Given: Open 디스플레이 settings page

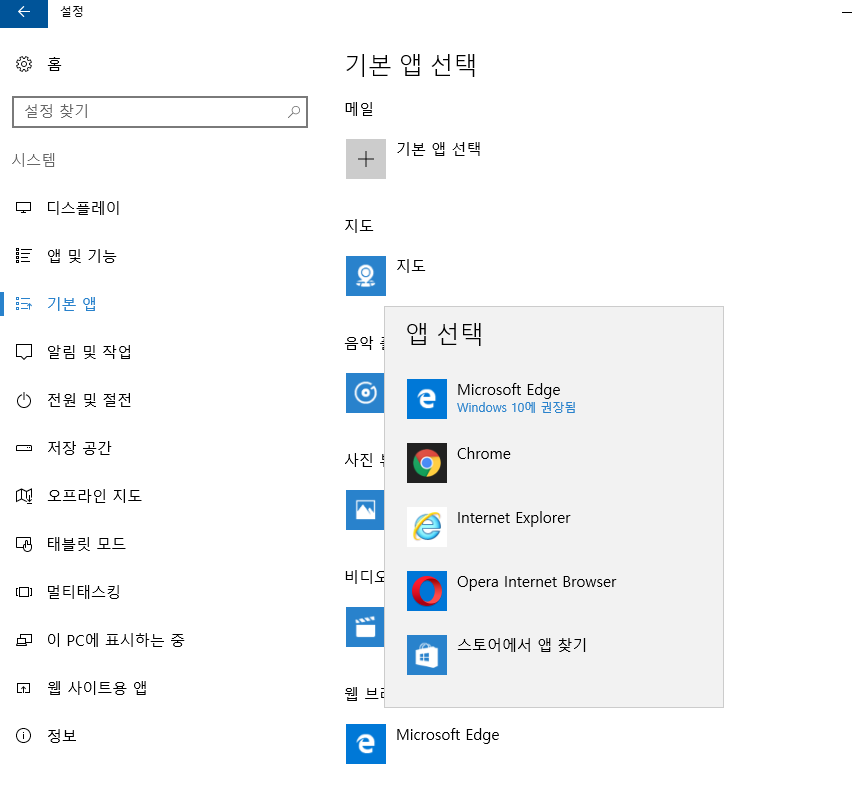Looking at the screenshot, I should pyautogui.click(x=83, y=208).
